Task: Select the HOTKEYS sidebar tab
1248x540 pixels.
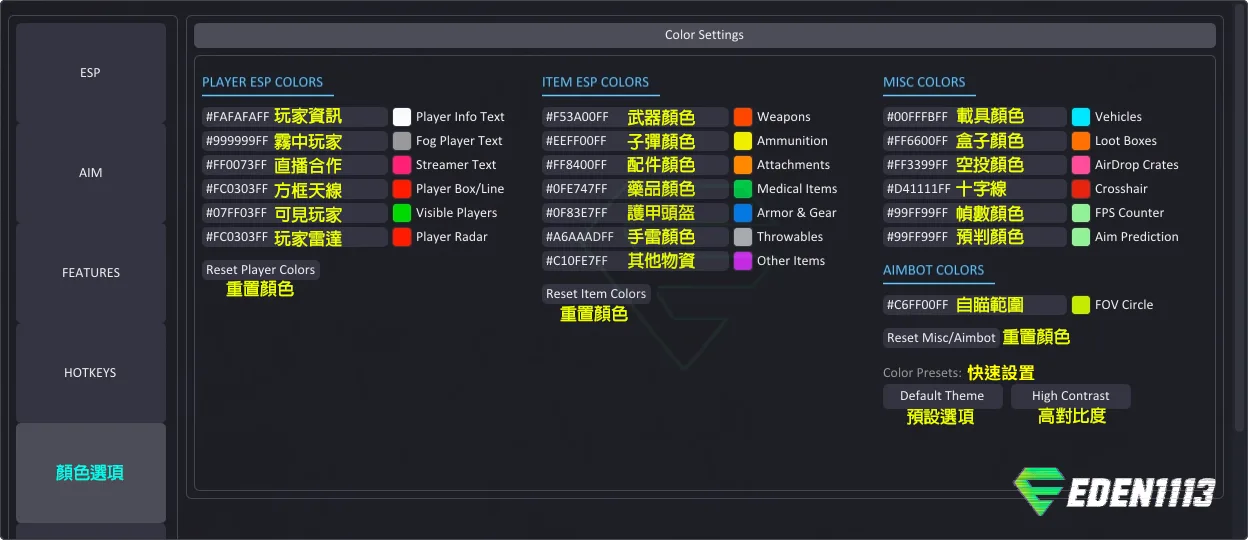Action: click(91, 373)
